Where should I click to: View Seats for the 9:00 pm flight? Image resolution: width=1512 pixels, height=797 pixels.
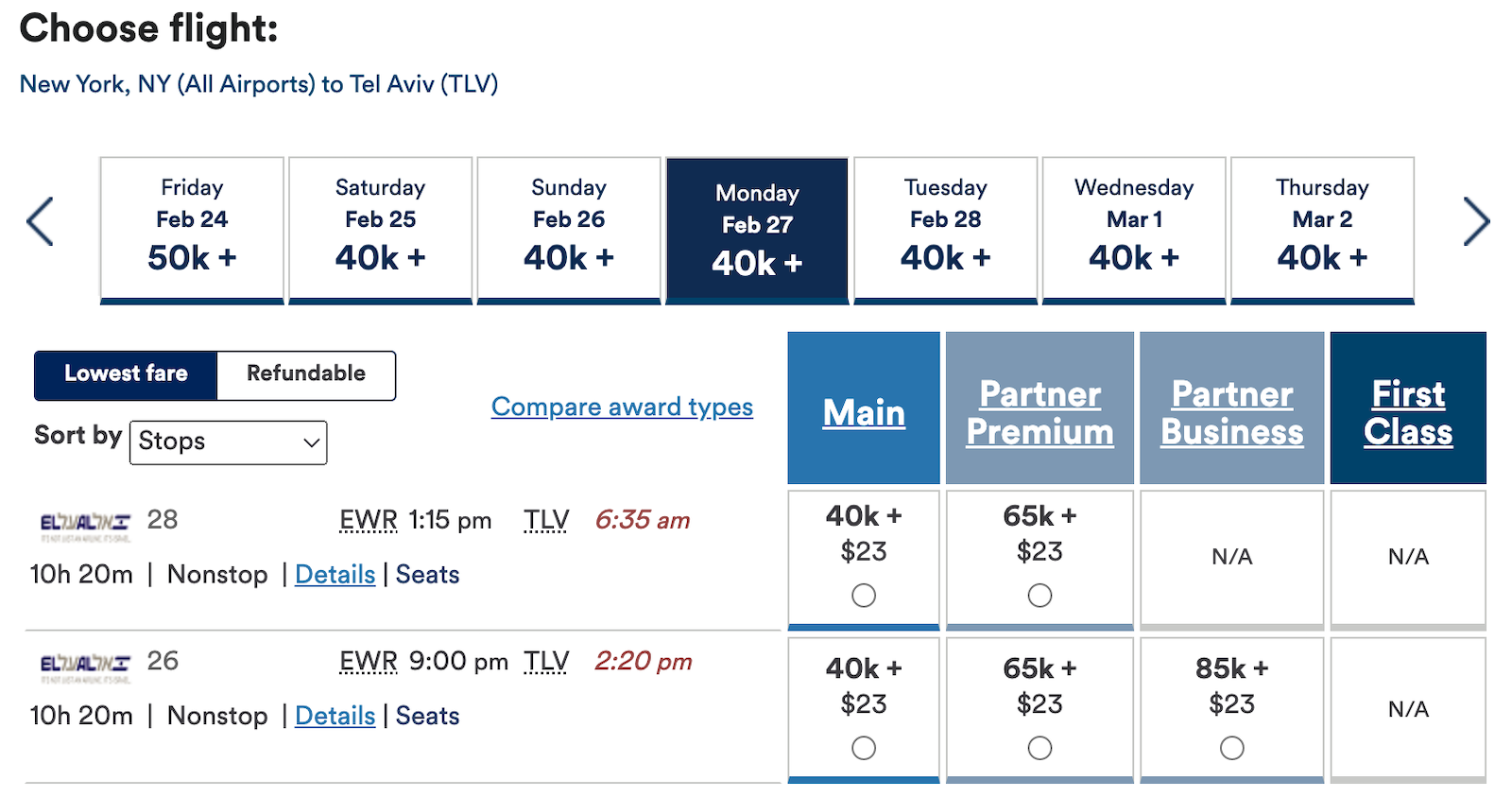427,716
